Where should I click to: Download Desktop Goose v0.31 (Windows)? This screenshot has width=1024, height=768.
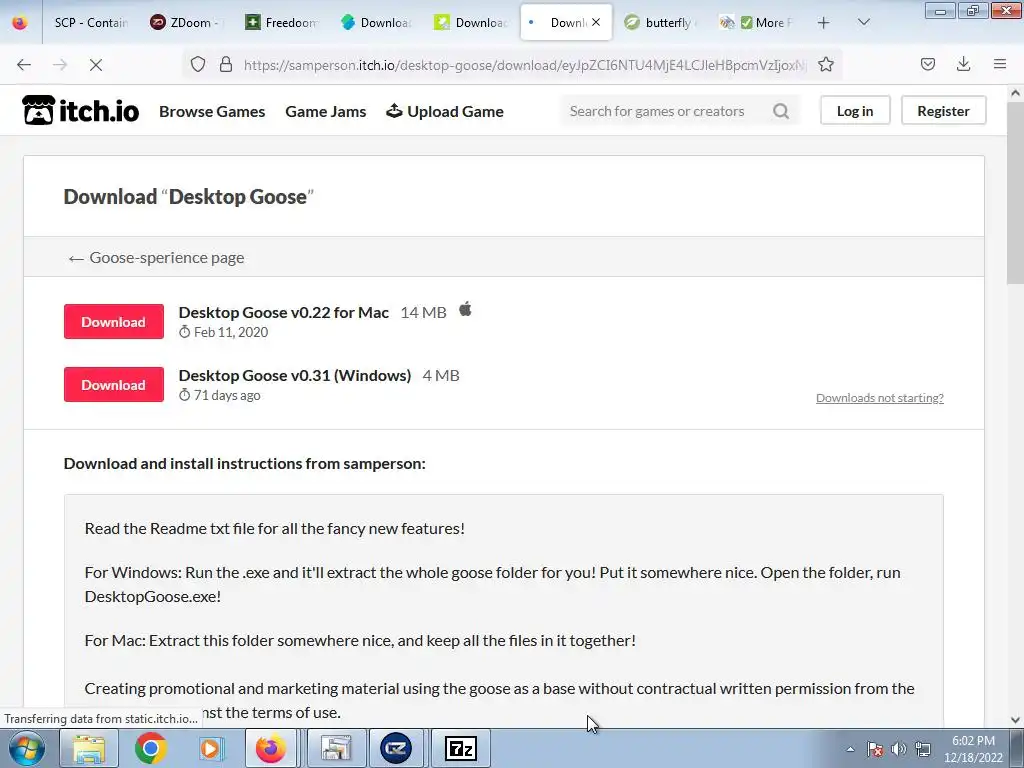click(x=114, y=385)
